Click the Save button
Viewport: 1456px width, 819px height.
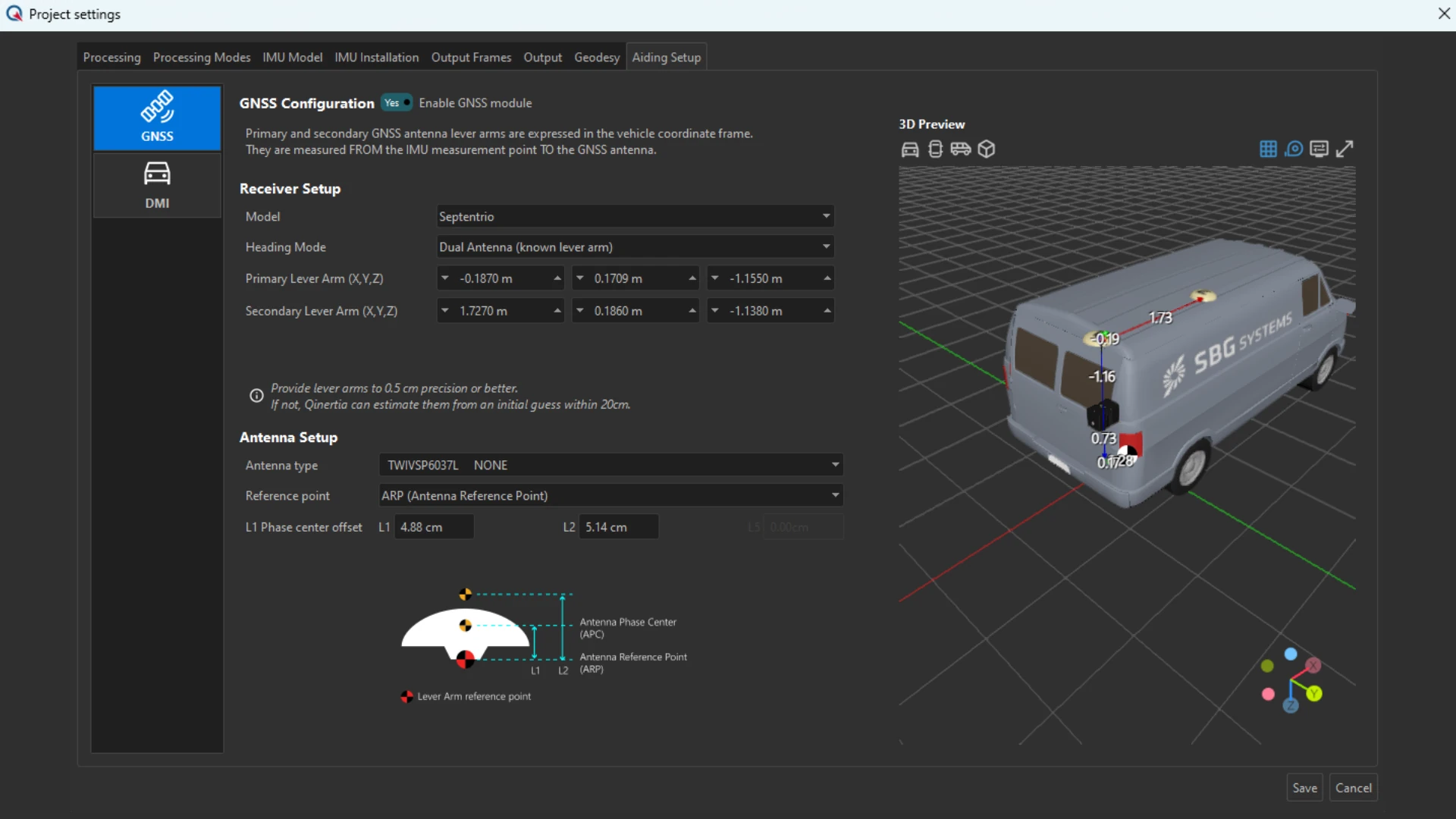tap(1304, 787)
